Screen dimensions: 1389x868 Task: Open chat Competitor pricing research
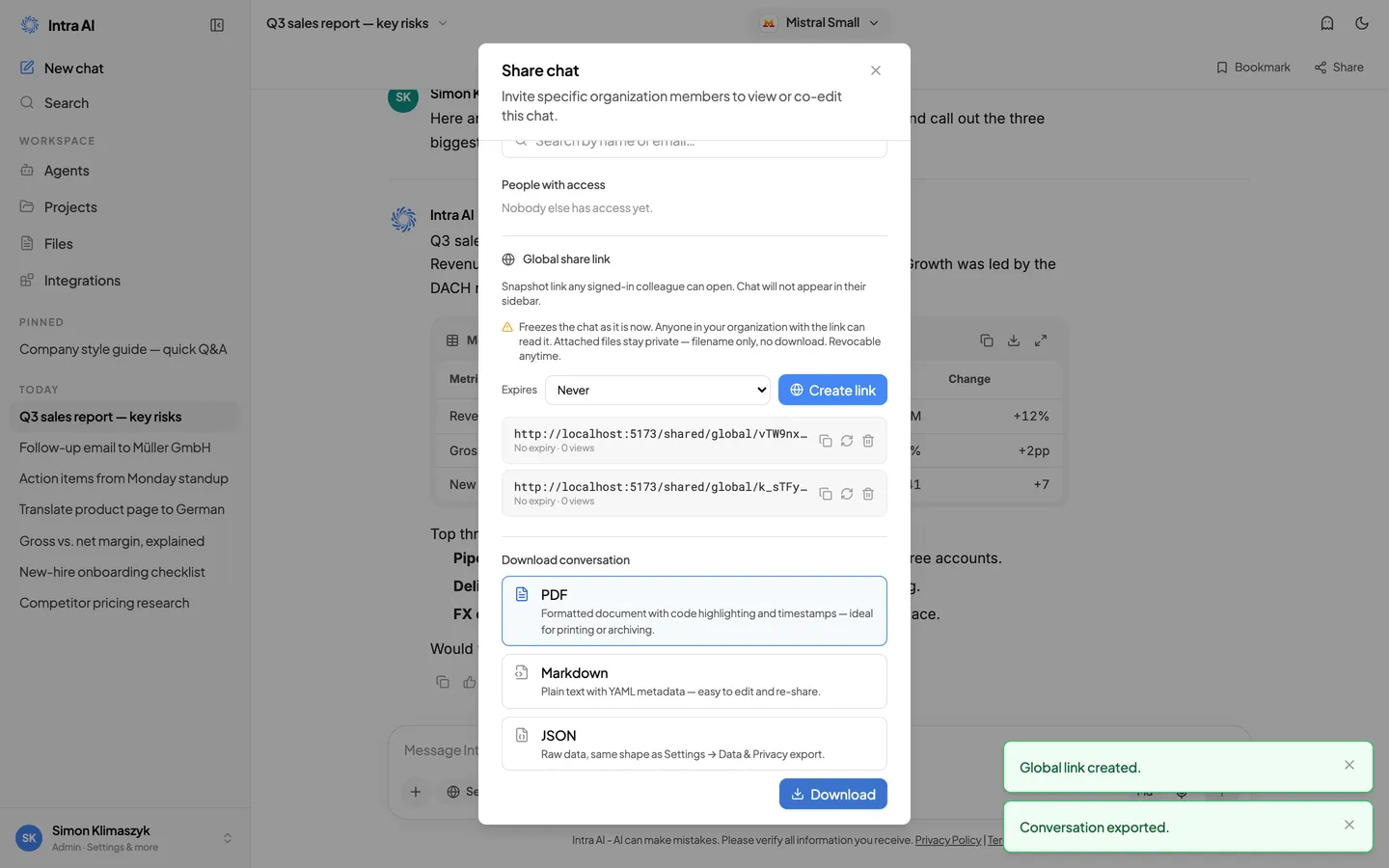(x=125, y=603)
